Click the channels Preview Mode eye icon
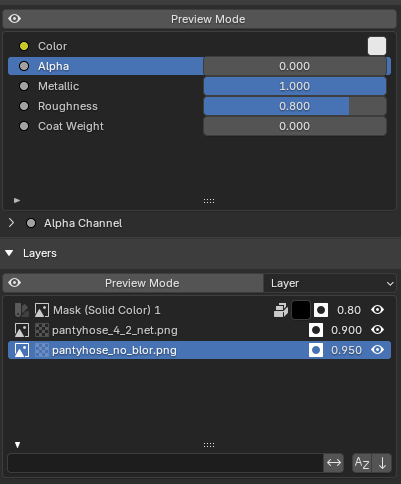Viewport: 401px width, 484px height. point(14,19)
